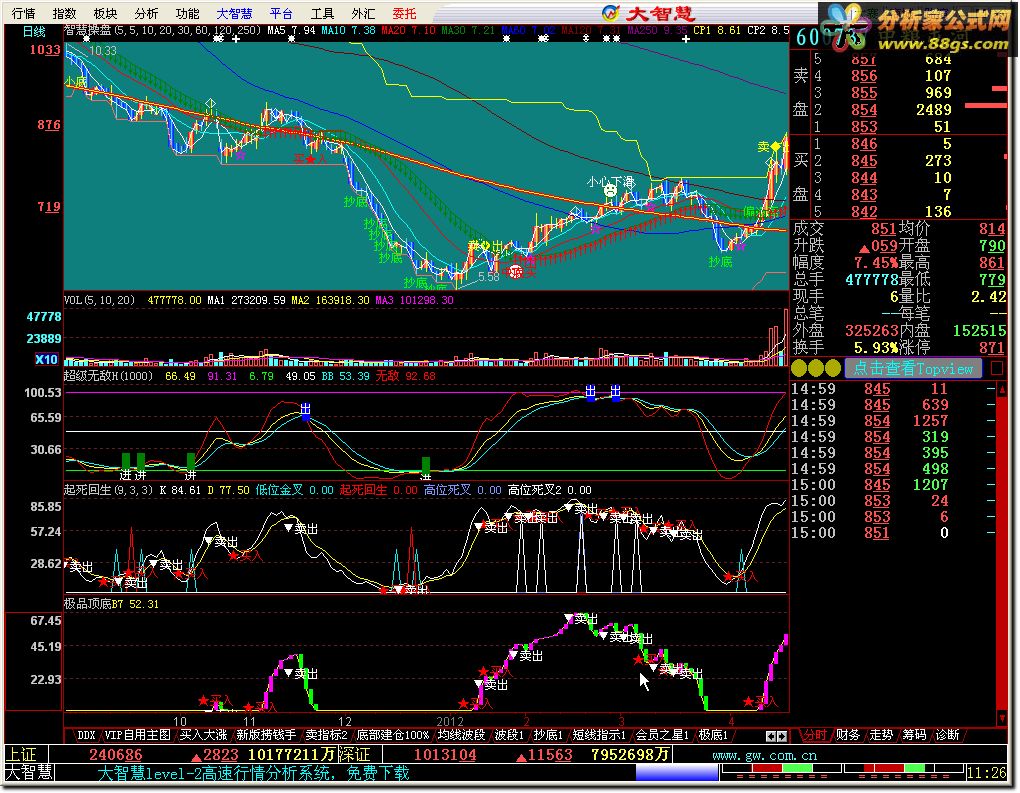Select the DDX indicator tab

(85, 735)
